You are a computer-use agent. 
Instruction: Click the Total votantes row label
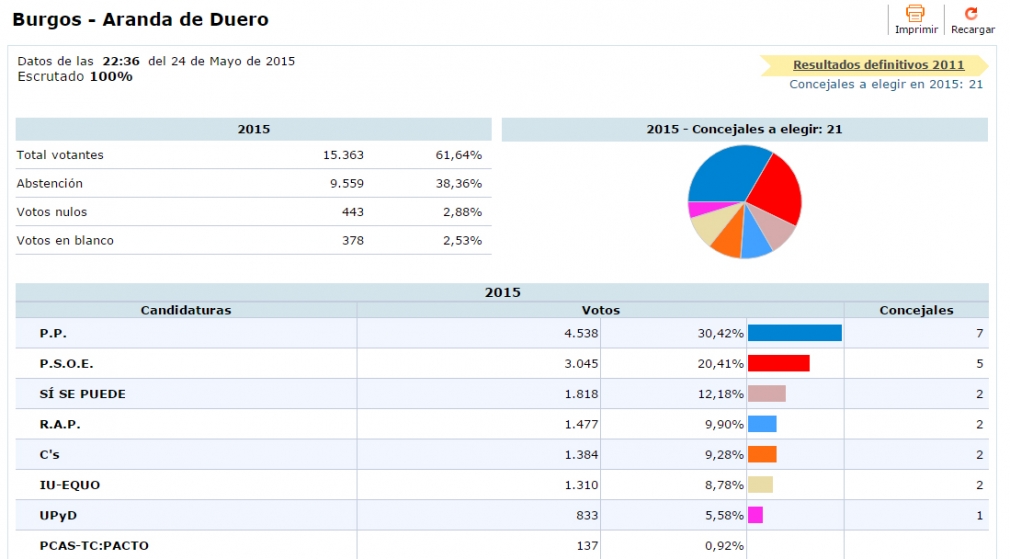coord(60,155)
